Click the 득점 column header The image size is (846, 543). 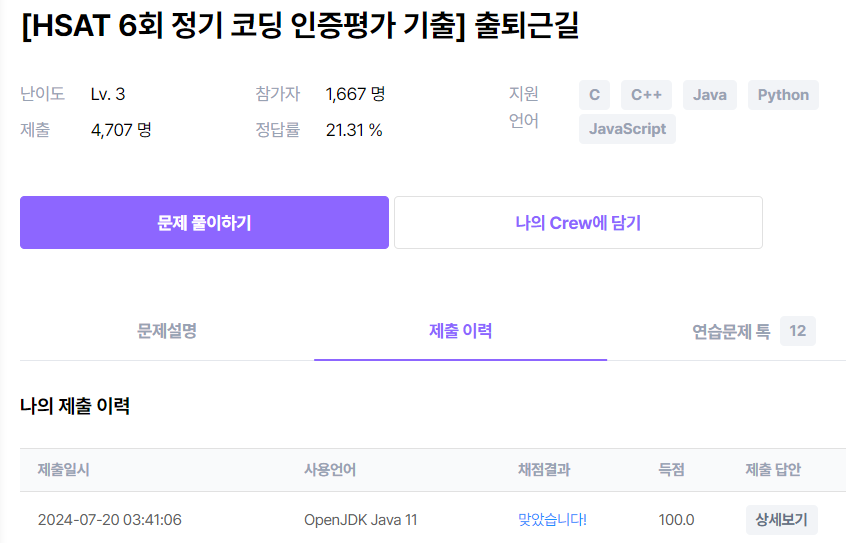click(671, 470)
